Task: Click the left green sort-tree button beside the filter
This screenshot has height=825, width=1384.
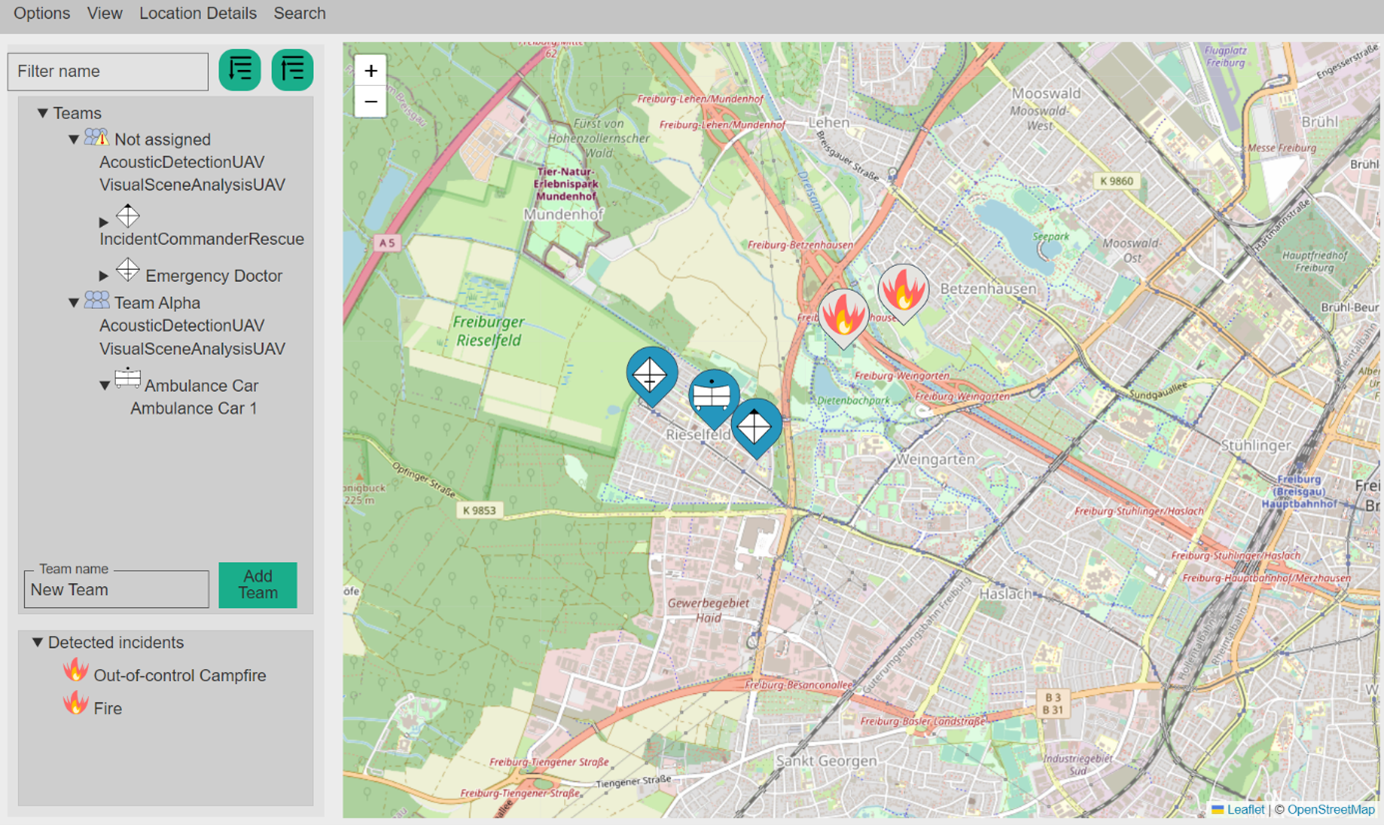Action: [x=240, y=70]
